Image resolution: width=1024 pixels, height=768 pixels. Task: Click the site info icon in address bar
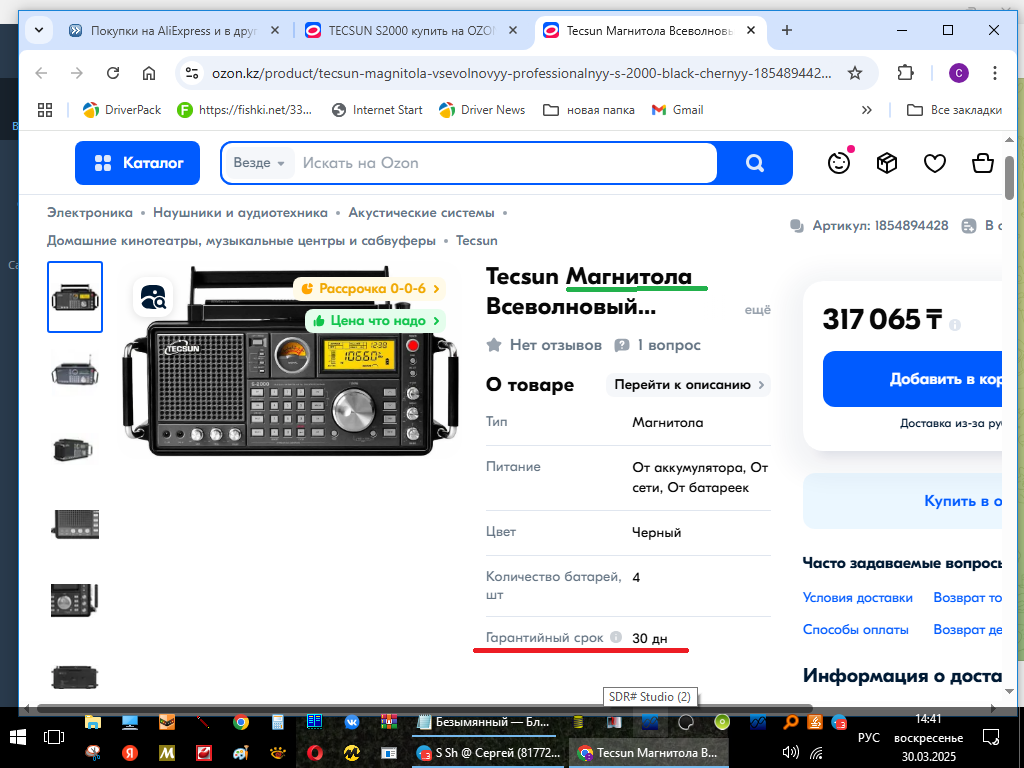coord(191,72)
